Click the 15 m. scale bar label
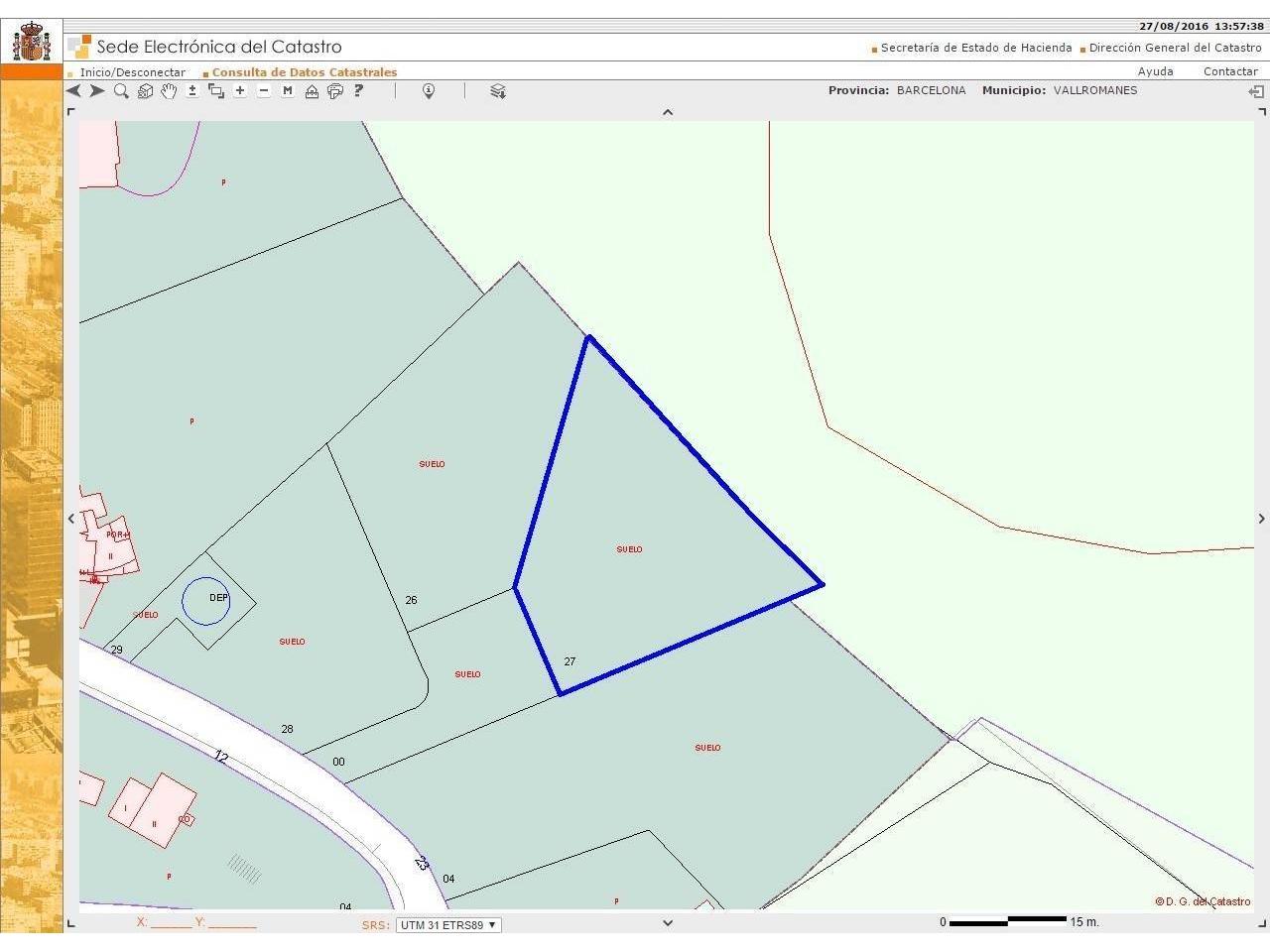Viewport: 1270px width, 952px height. point(1084,922)
